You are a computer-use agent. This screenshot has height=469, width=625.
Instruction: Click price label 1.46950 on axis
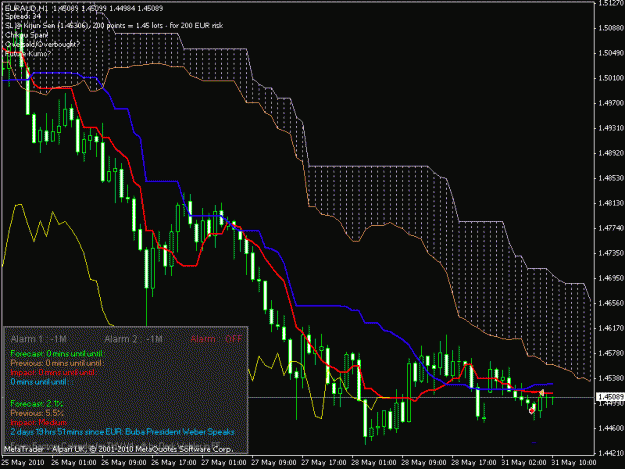coord(611,278)
